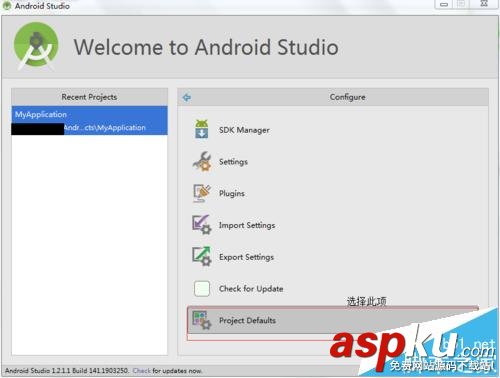Click the Plugins plug icon
The width and height of the screenshot is (500, 378).
202,193
